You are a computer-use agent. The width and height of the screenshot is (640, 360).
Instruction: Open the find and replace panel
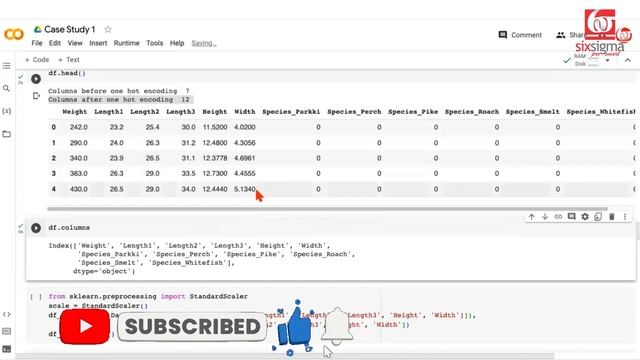(x=7, y=88)
